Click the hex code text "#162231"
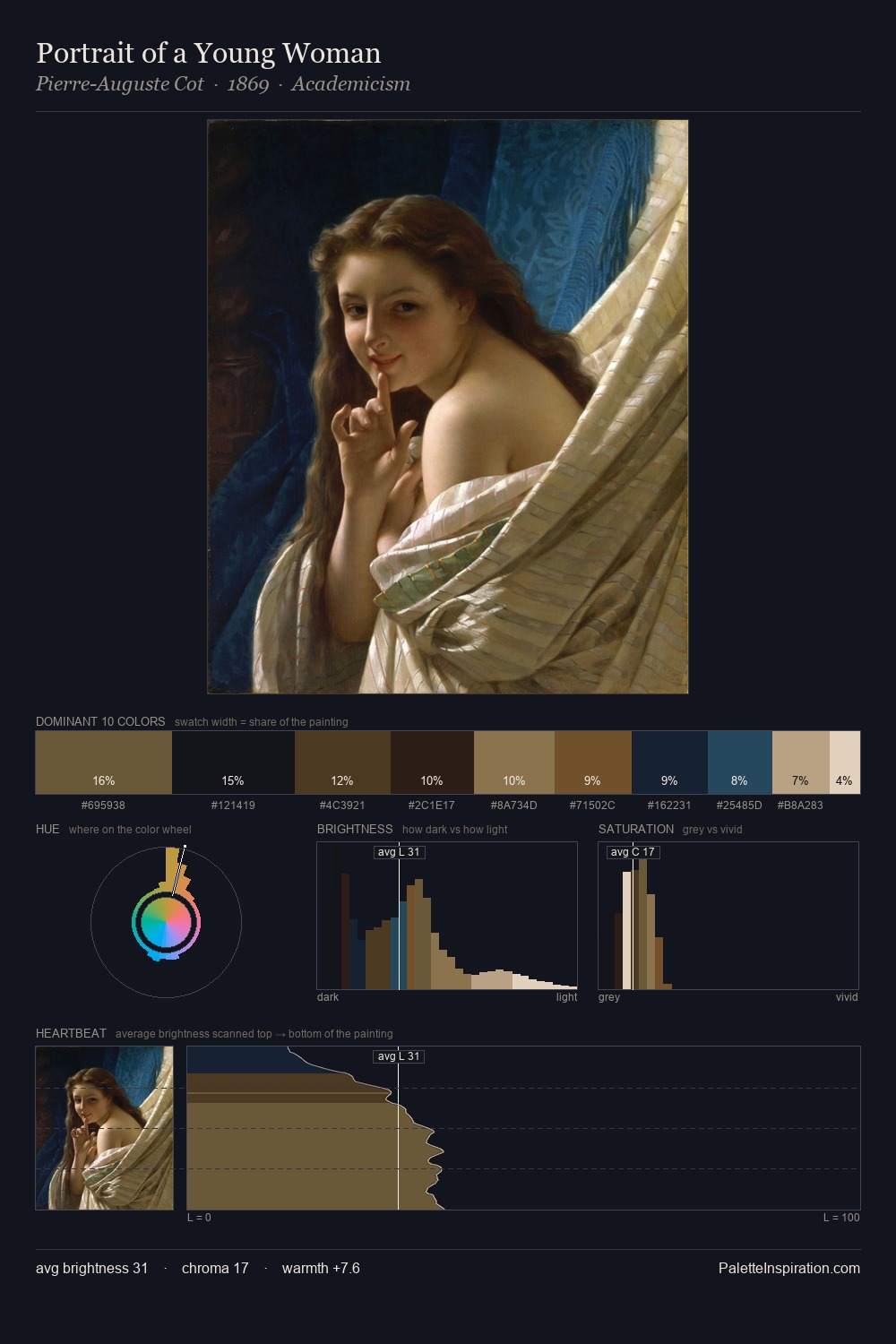This screenshot has height=1344, width=896. tap(669, 806)
